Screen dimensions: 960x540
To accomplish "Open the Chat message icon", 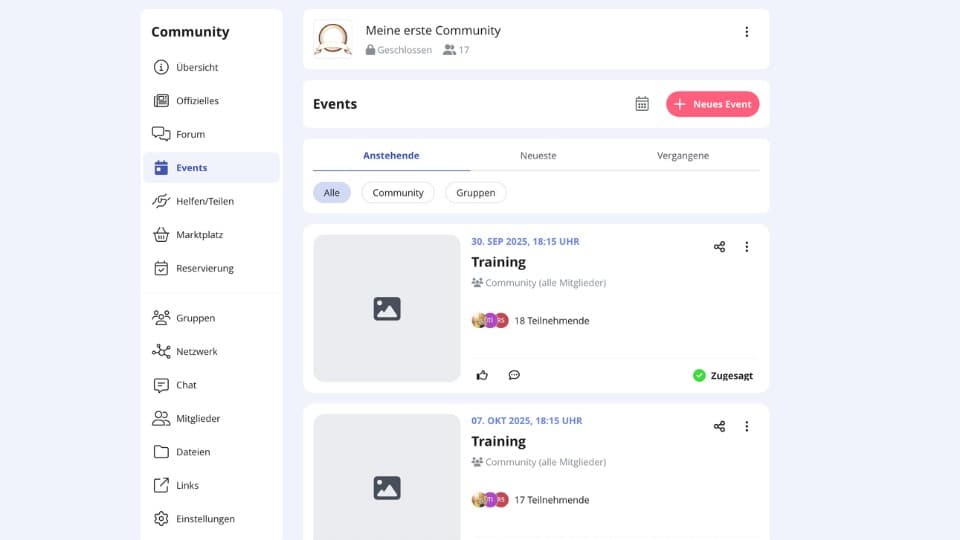I will [161, 385].
